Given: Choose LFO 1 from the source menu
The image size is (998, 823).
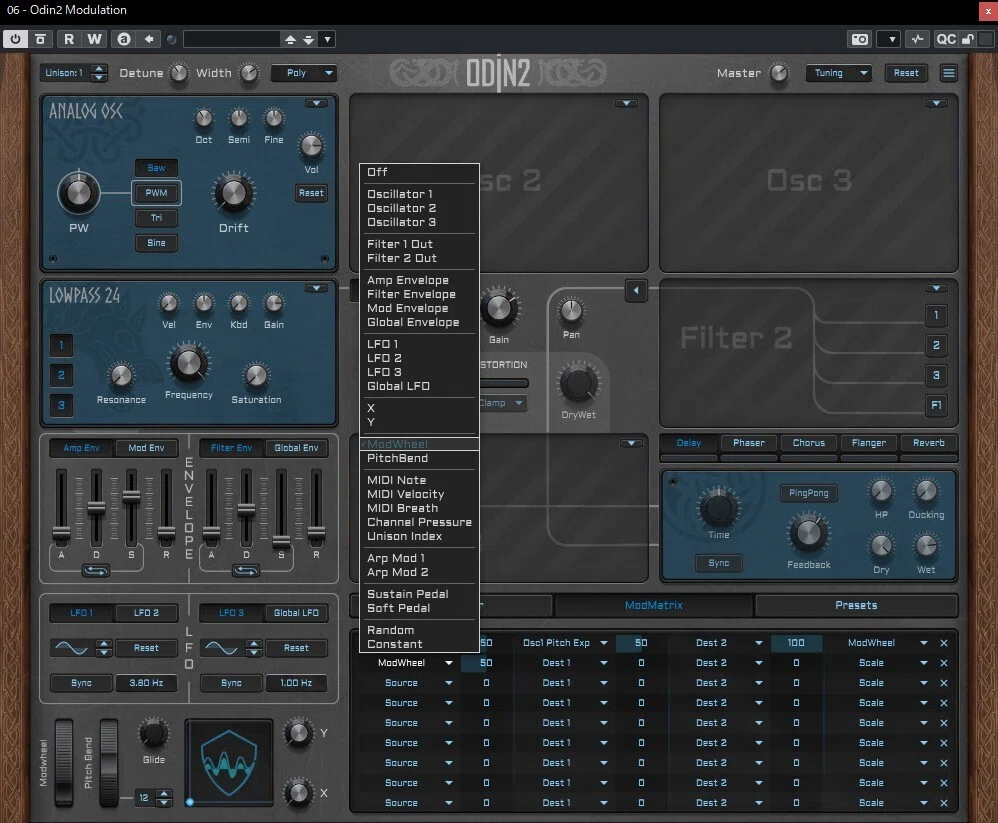Looking at the screenshot, I should point(383,344).
